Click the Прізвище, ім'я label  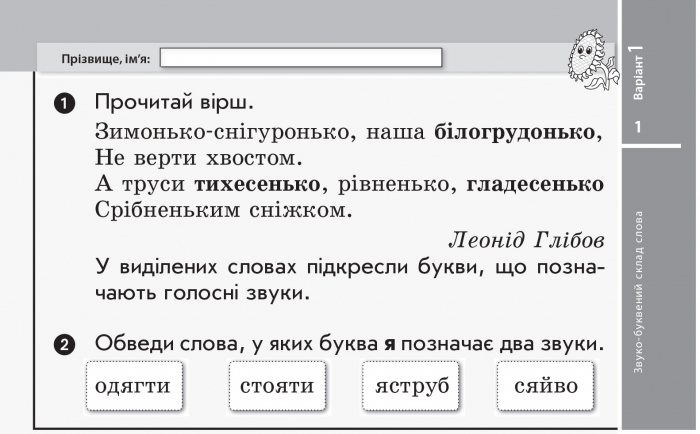106,59
